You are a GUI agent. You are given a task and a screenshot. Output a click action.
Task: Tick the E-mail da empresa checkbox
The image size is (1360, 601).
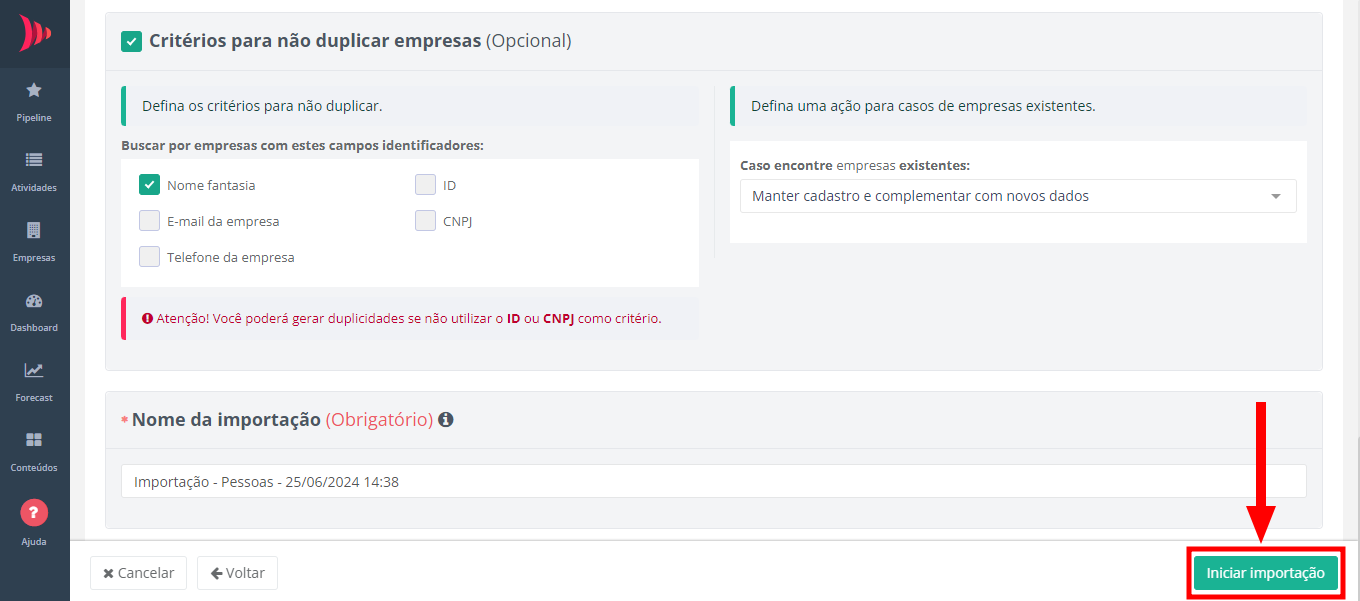[x=150, y=221]
